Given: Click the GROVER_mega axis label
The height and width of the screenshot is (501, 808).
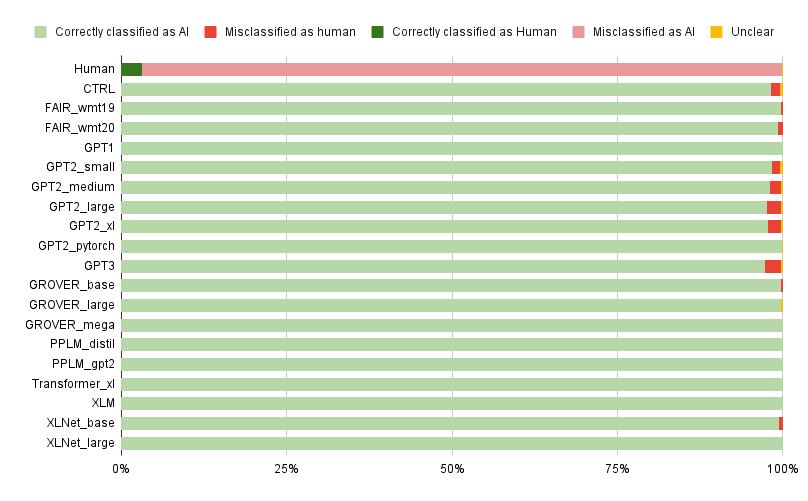Looking at the screenshot, I should (70, 325).
